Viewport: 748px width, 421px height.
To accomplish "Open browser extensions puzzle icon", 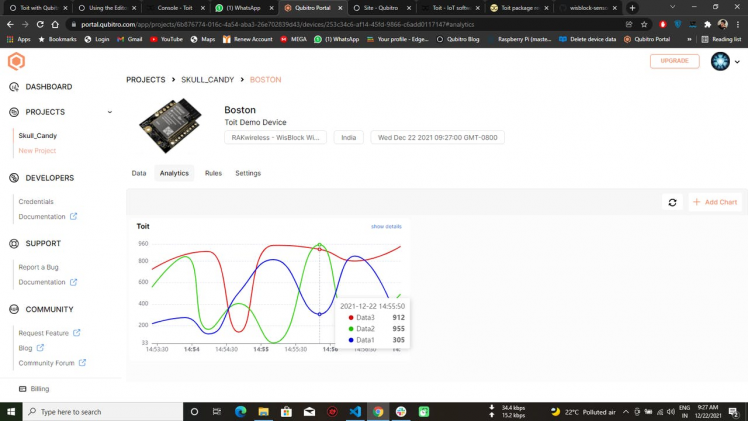I will click(707, 24).
